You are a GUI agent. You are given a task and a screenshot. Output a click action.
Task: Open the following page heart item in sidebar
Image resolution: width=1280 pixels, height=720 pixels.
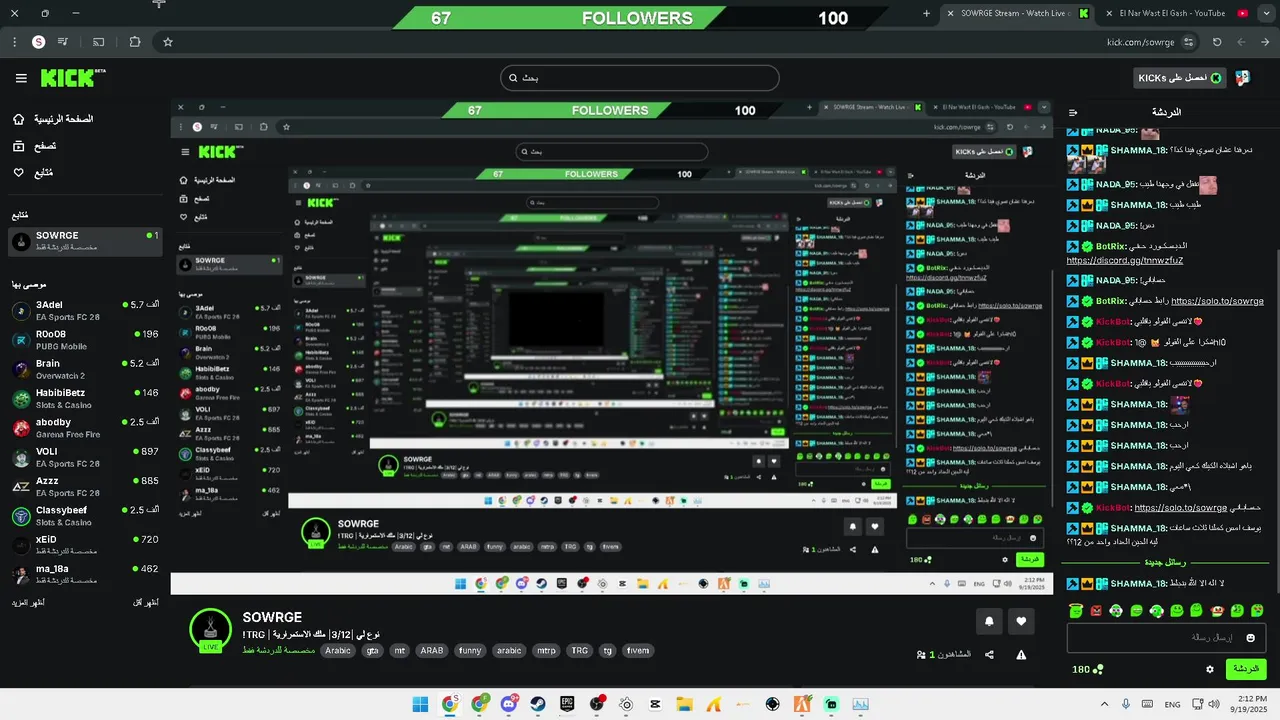[x=32, y=173]
